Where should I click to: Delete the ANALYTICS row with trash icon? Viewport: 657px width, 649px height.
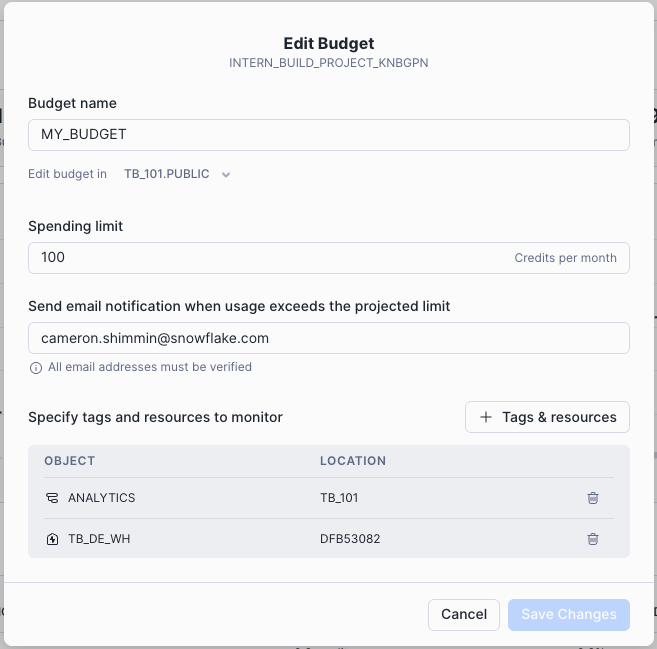592,498
